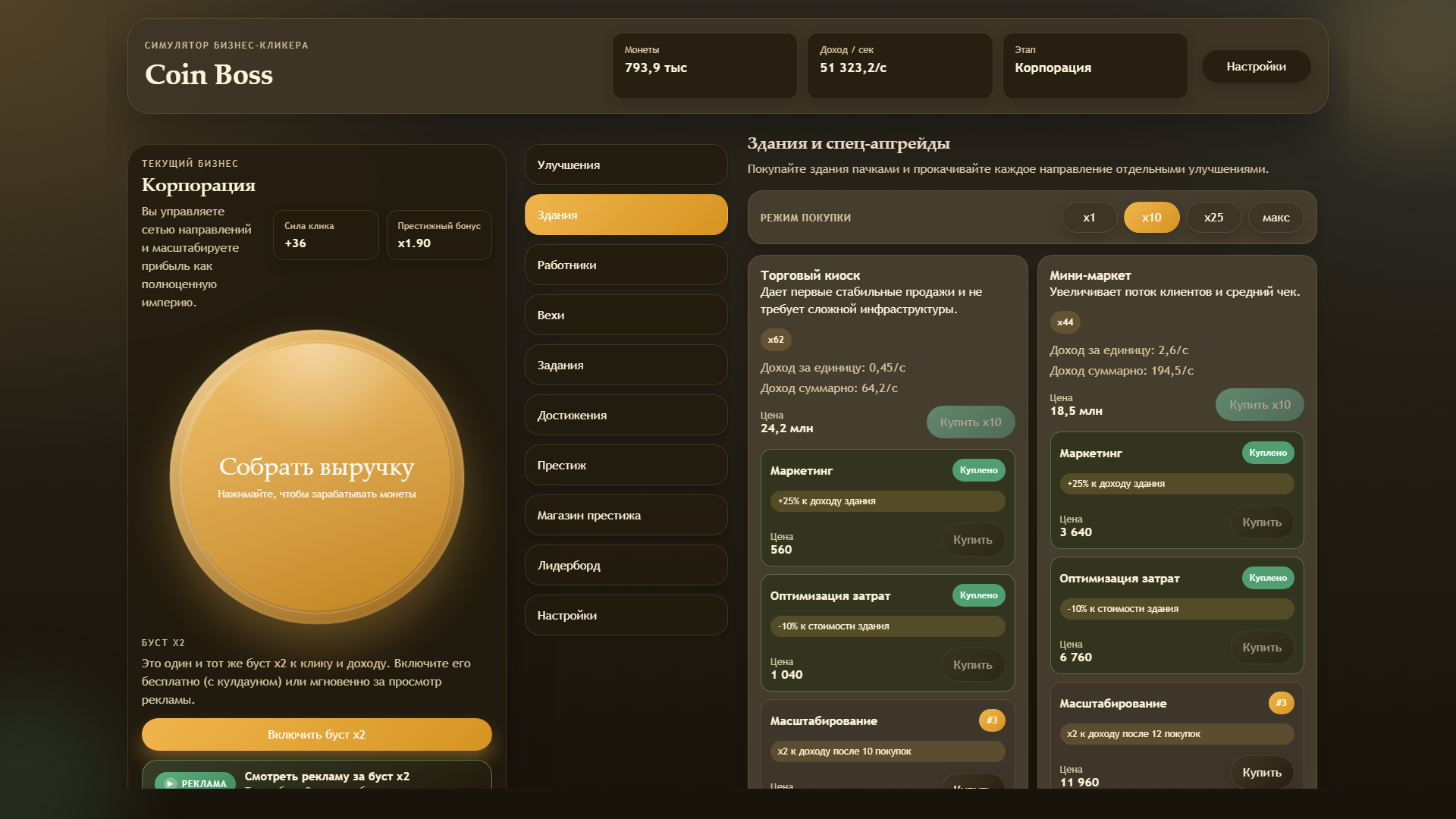The width and height of the screenshot is (1456, 819).
Task: Click Куплено badge on Мини-маркет Маркетинг
Action: 1267,453
